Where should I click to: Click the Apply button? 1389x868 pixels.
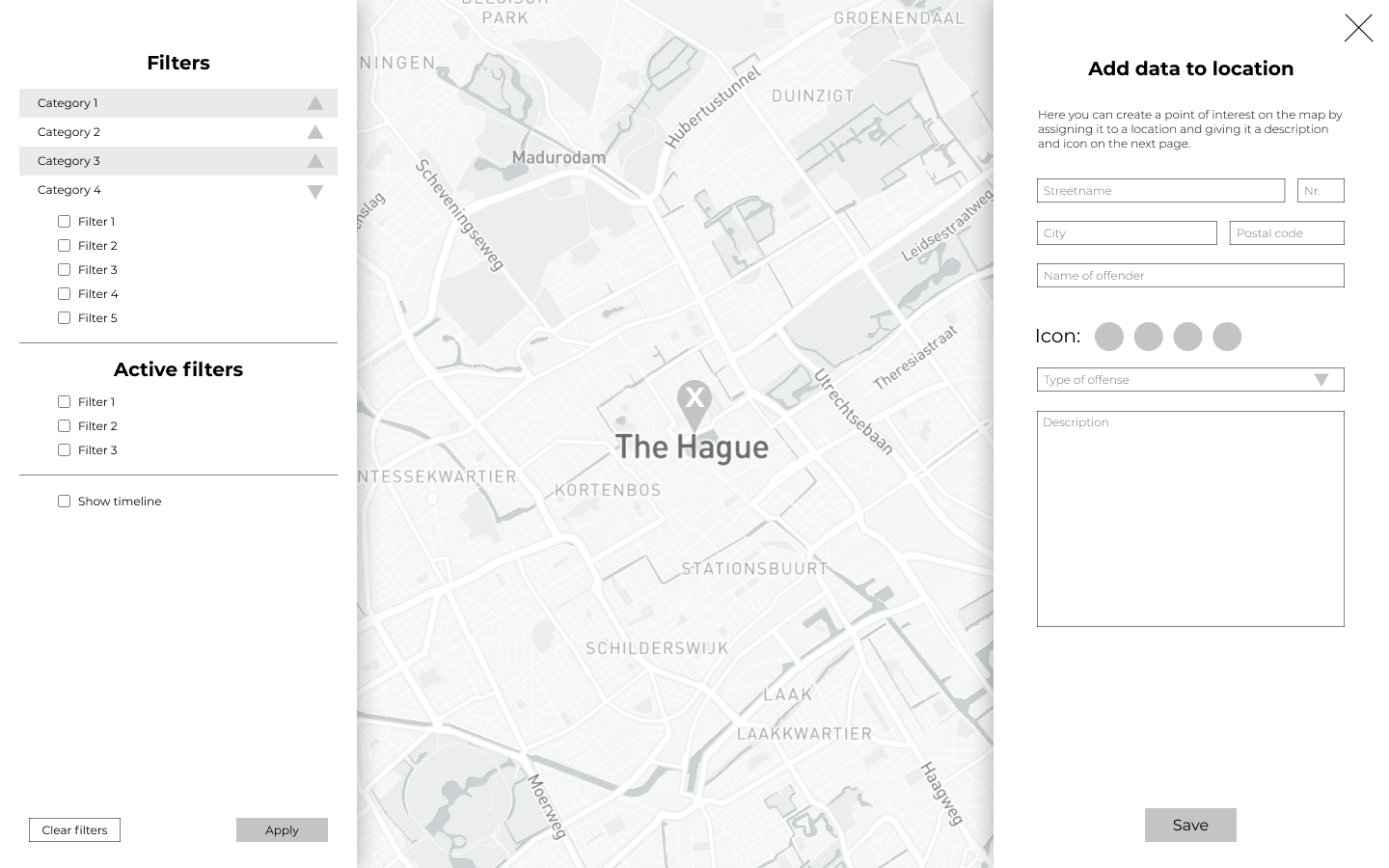tap(282, 829)
